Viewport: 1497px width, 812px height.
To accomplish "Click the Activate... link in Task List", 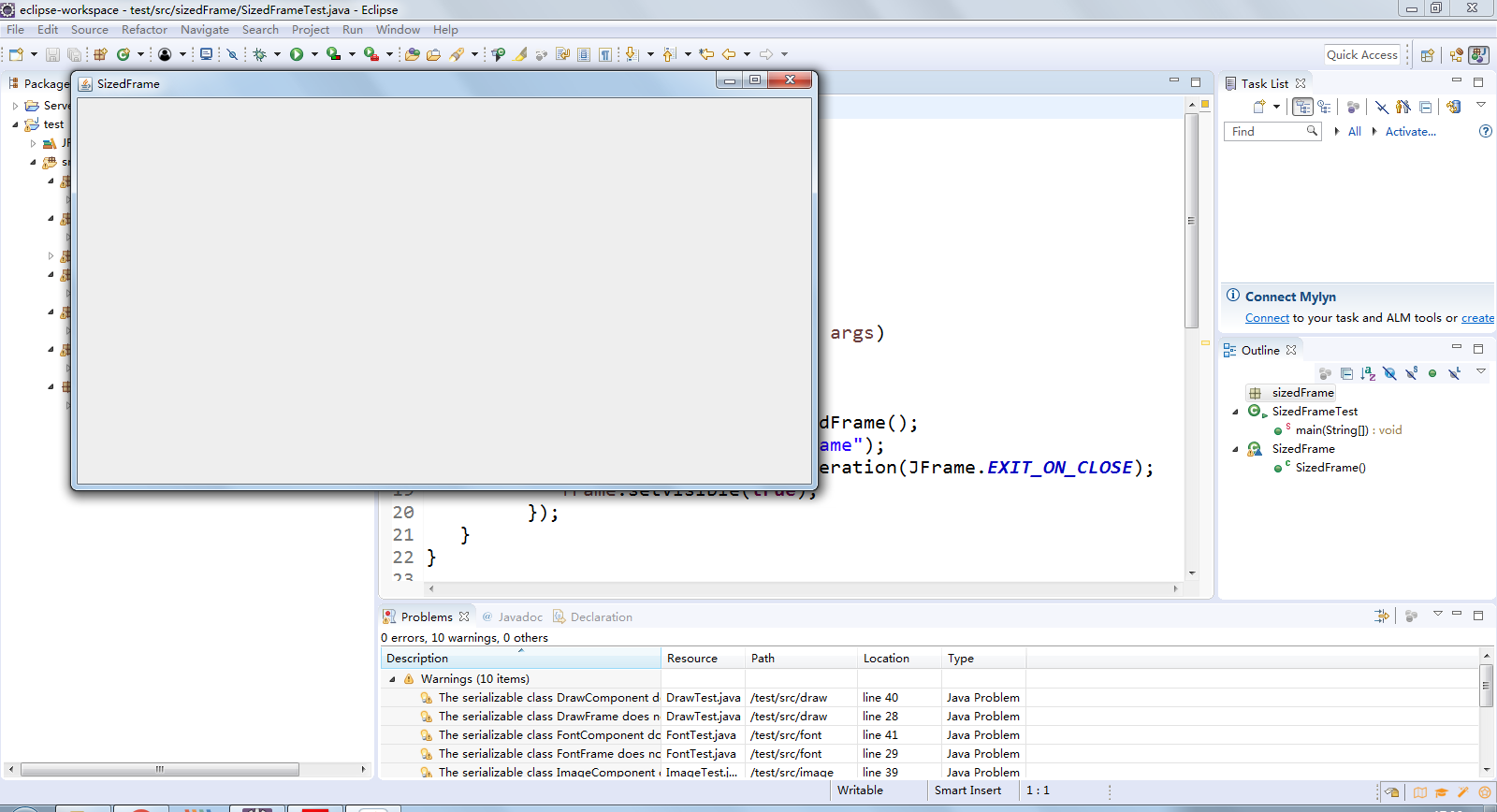I will pos(1410,132).
